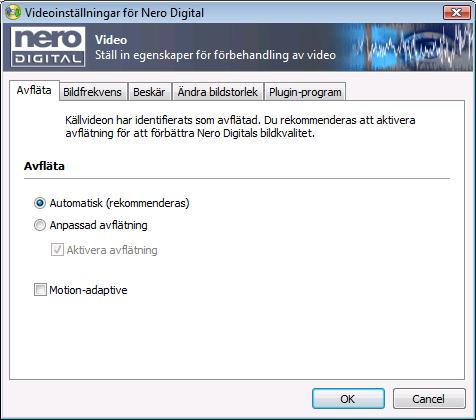Switch to the Avfläta tab
This screenshot has width=476, height=420.
[x=34, y=90]
